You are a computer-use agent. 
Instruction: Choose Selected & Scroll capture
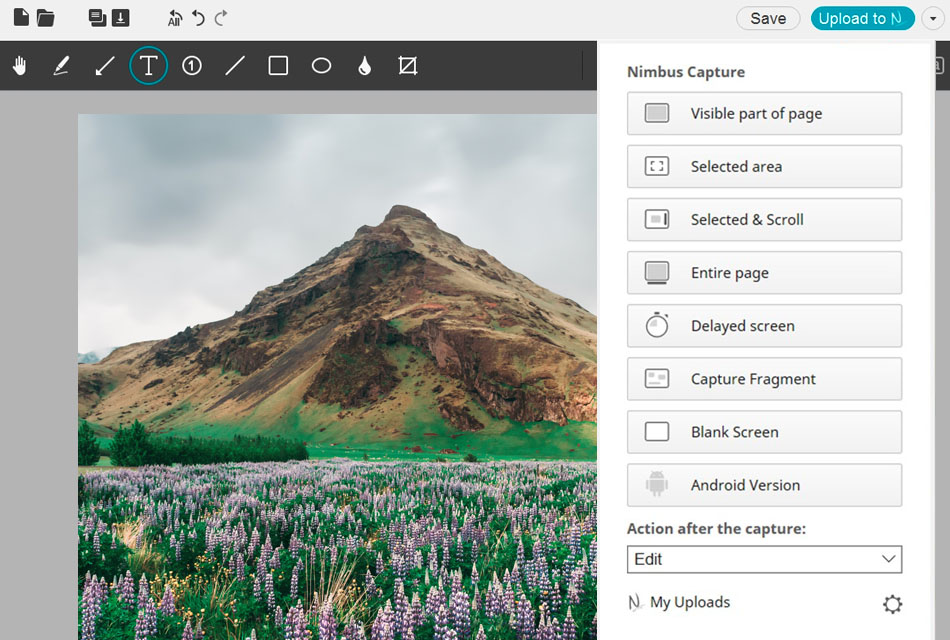pos(764,219)
